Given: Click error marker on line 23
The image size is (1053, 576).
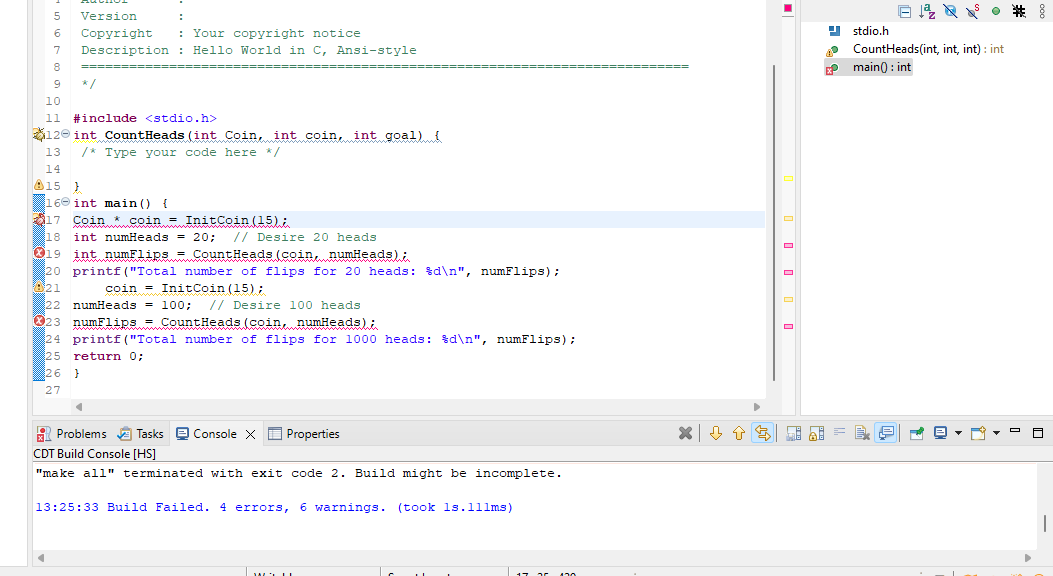Looking at the screenshot, I should [39, 321].
